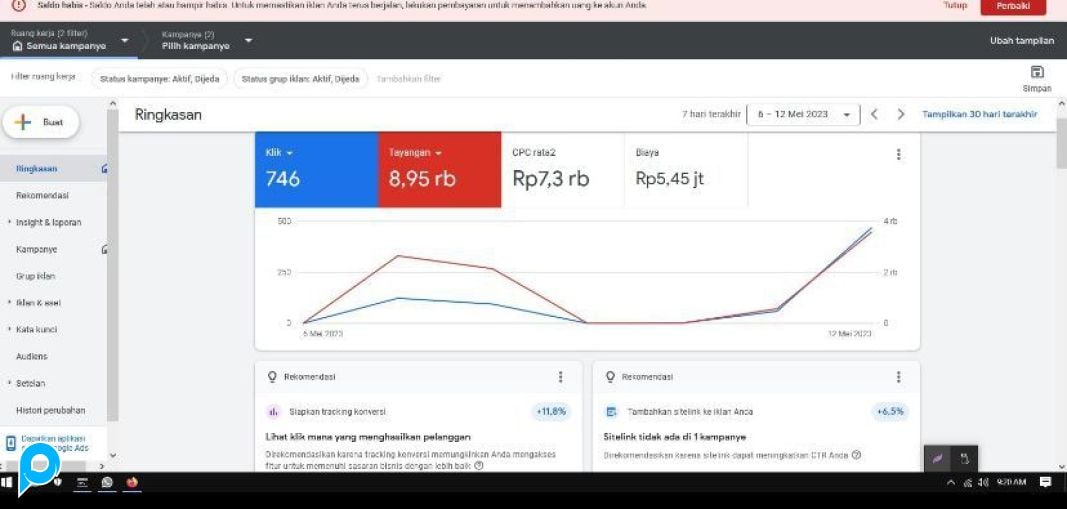Image resolution: width=1067 pixels, height=509 pixels.
Task: Select Rekomendasi in the sidebar
Action: (42, 195)
